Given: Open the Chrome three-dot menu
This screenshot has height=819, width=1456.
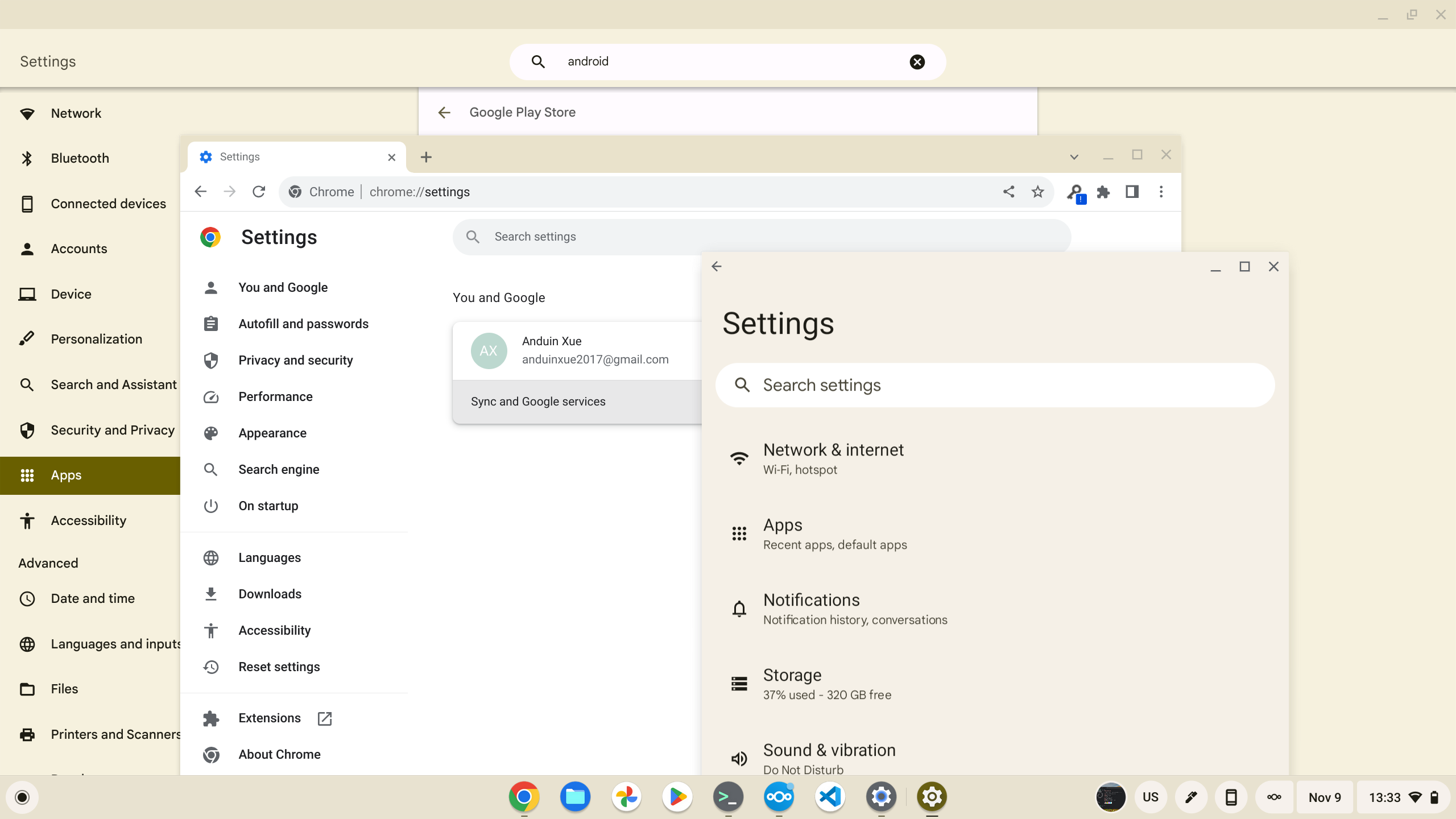Looking at the screenshot, I should tap(1161, 192).
